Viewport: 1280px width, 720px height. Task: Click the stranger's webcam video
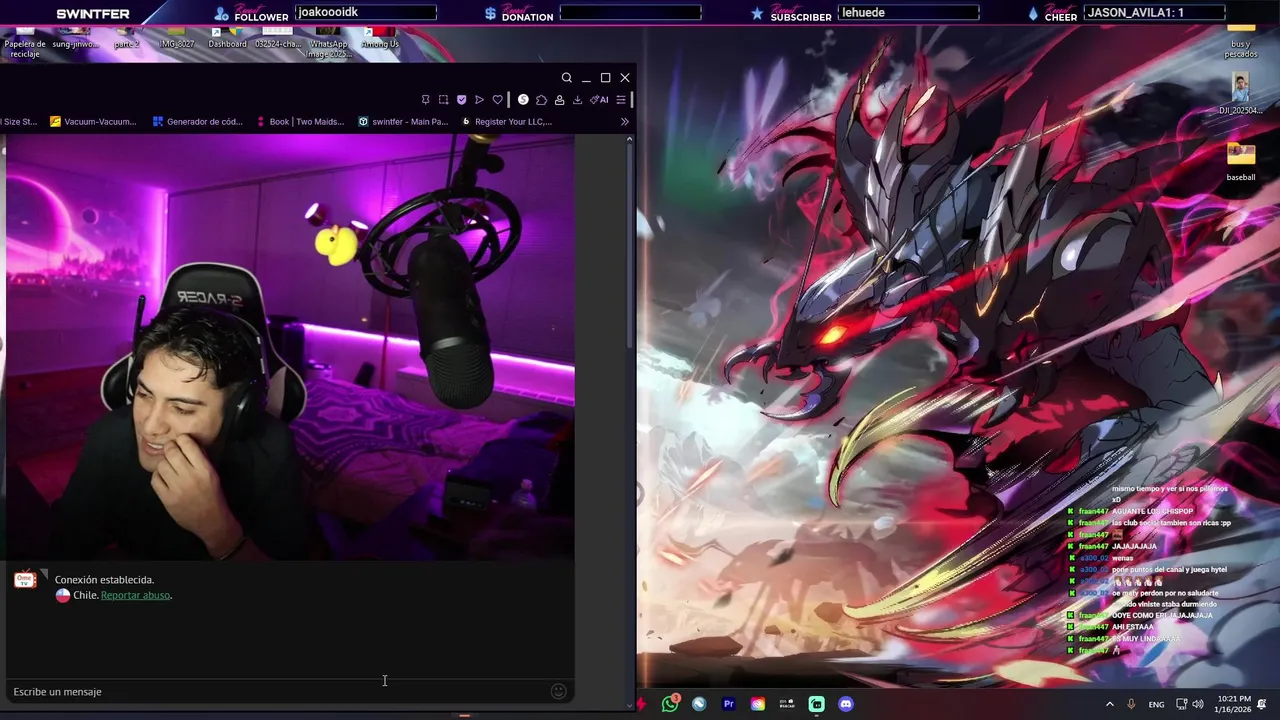[288, 347]
